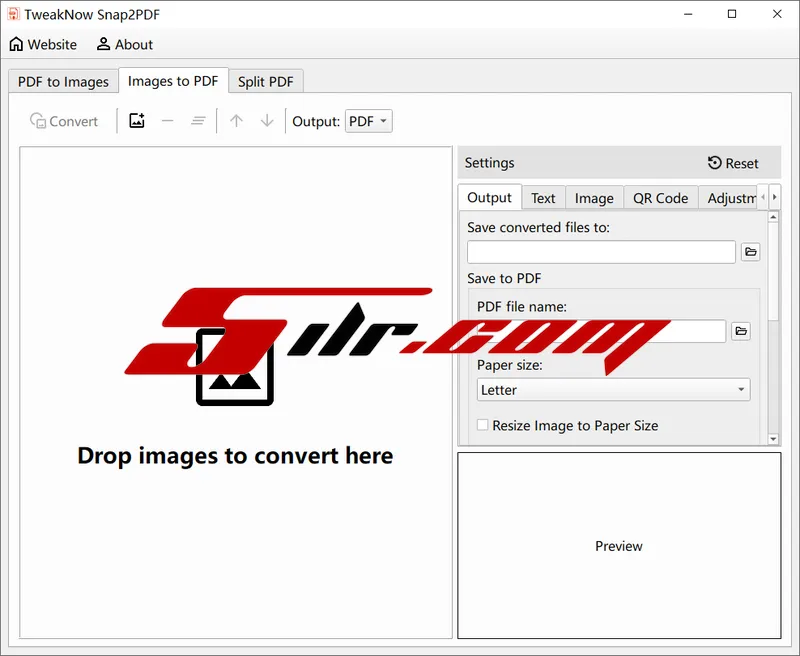Open the QR Code settings tab
800x656 pixels.
point(660,198)
